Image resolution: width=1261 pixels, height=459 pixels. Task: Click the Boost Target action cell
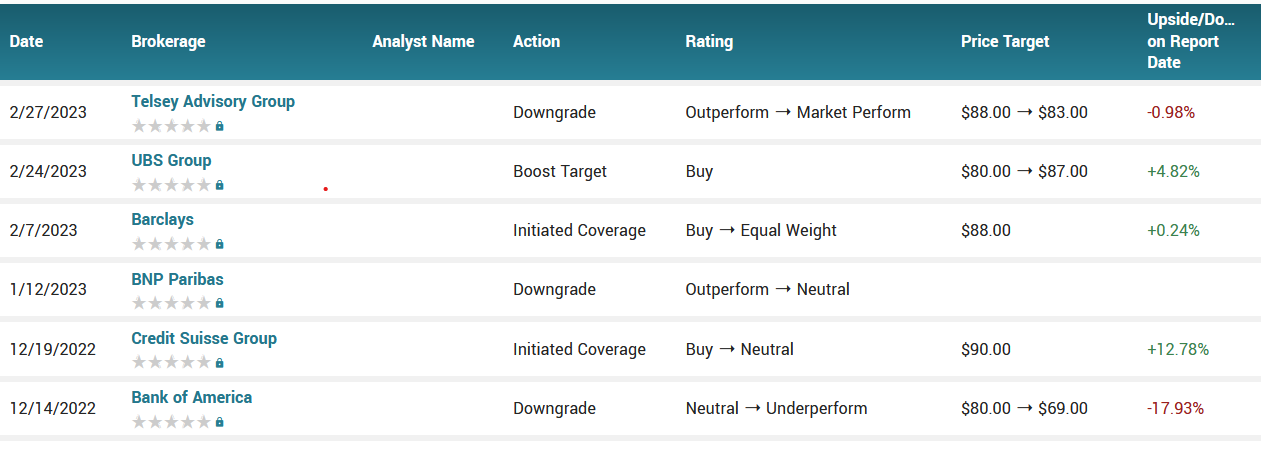pos(560,171)
